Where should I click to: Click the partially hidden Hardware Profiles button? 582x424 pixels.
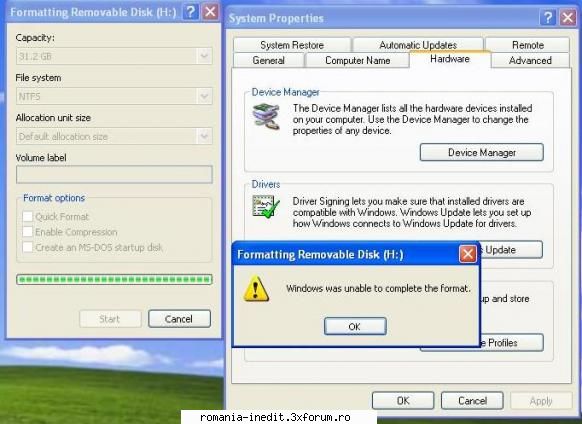pyautogui.click(x=511, y=342)
